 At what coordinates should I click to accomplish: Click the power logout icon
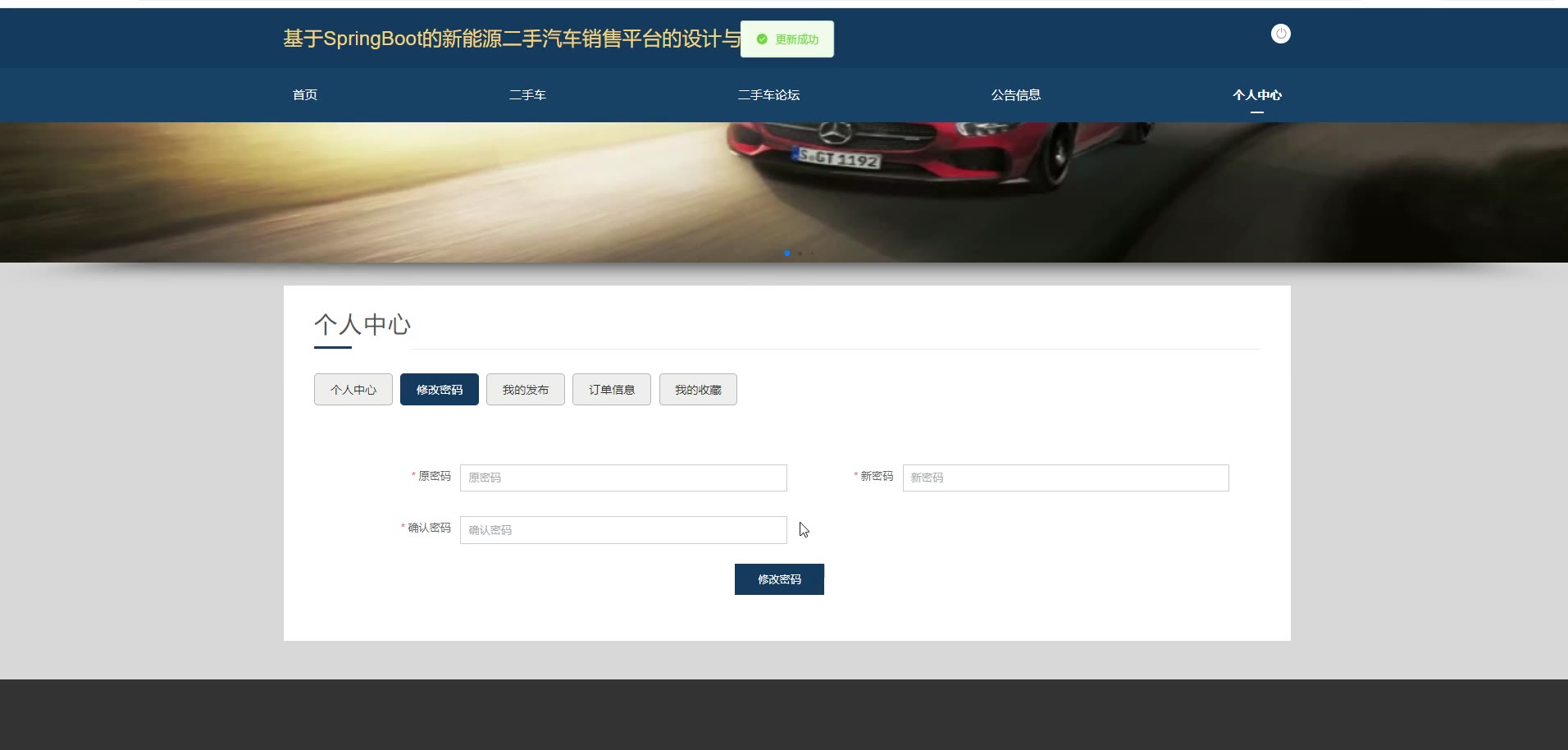pos(1280,34)
